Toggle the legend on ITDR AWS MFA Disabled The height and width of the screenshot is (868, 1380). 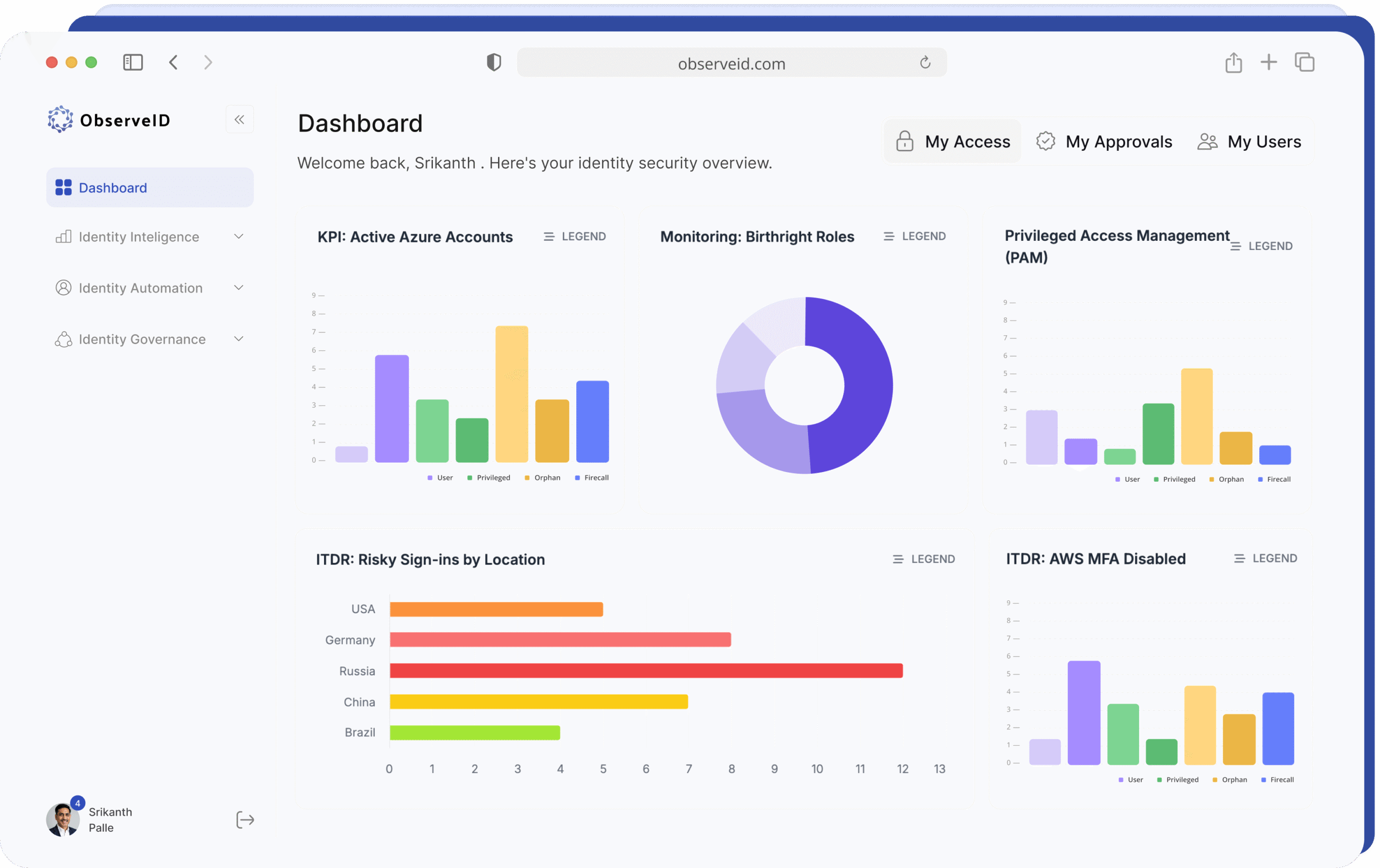point(1265,559)
